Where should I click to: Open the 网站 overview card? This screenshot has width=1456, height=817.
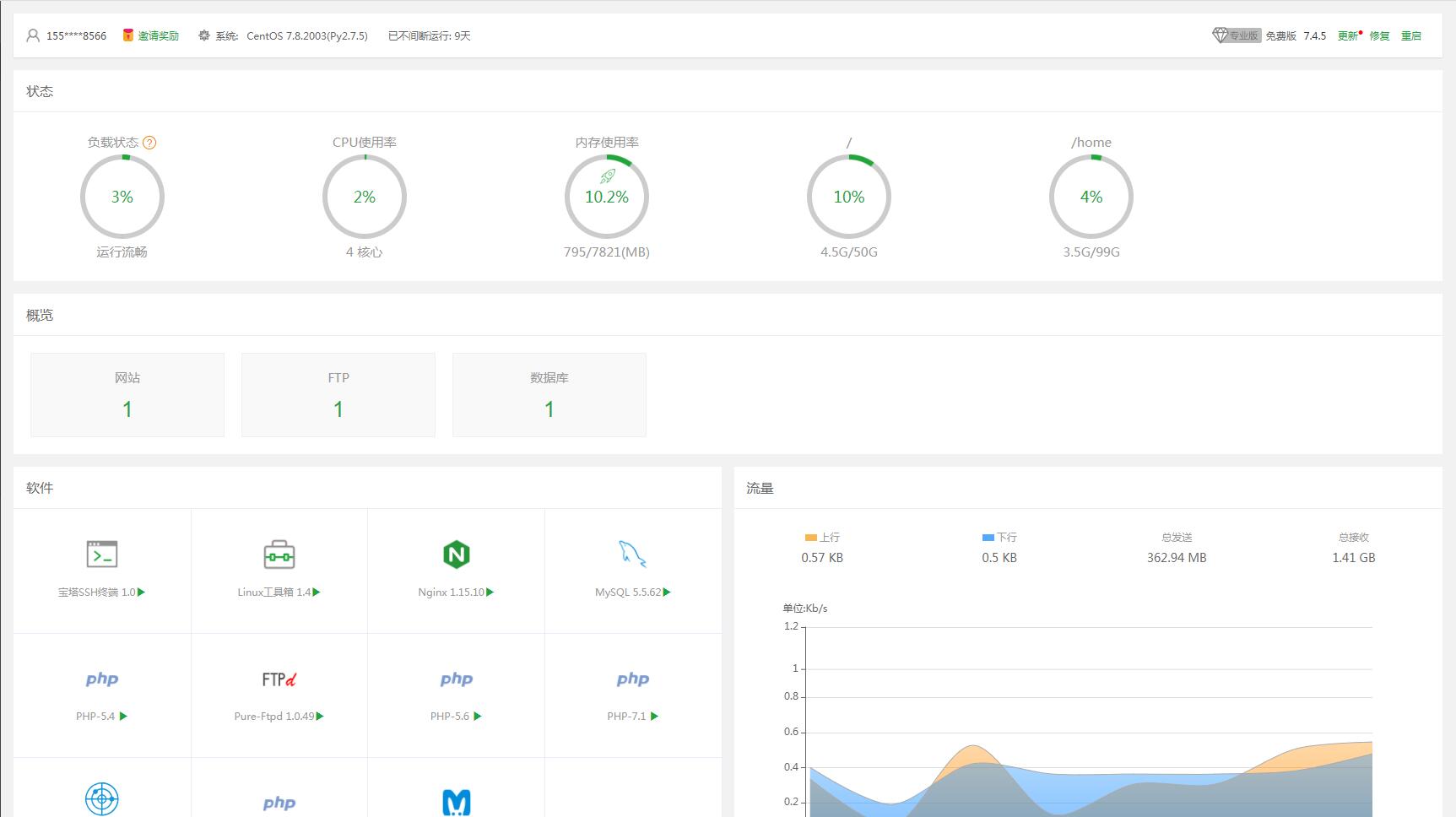click(127, 395)
